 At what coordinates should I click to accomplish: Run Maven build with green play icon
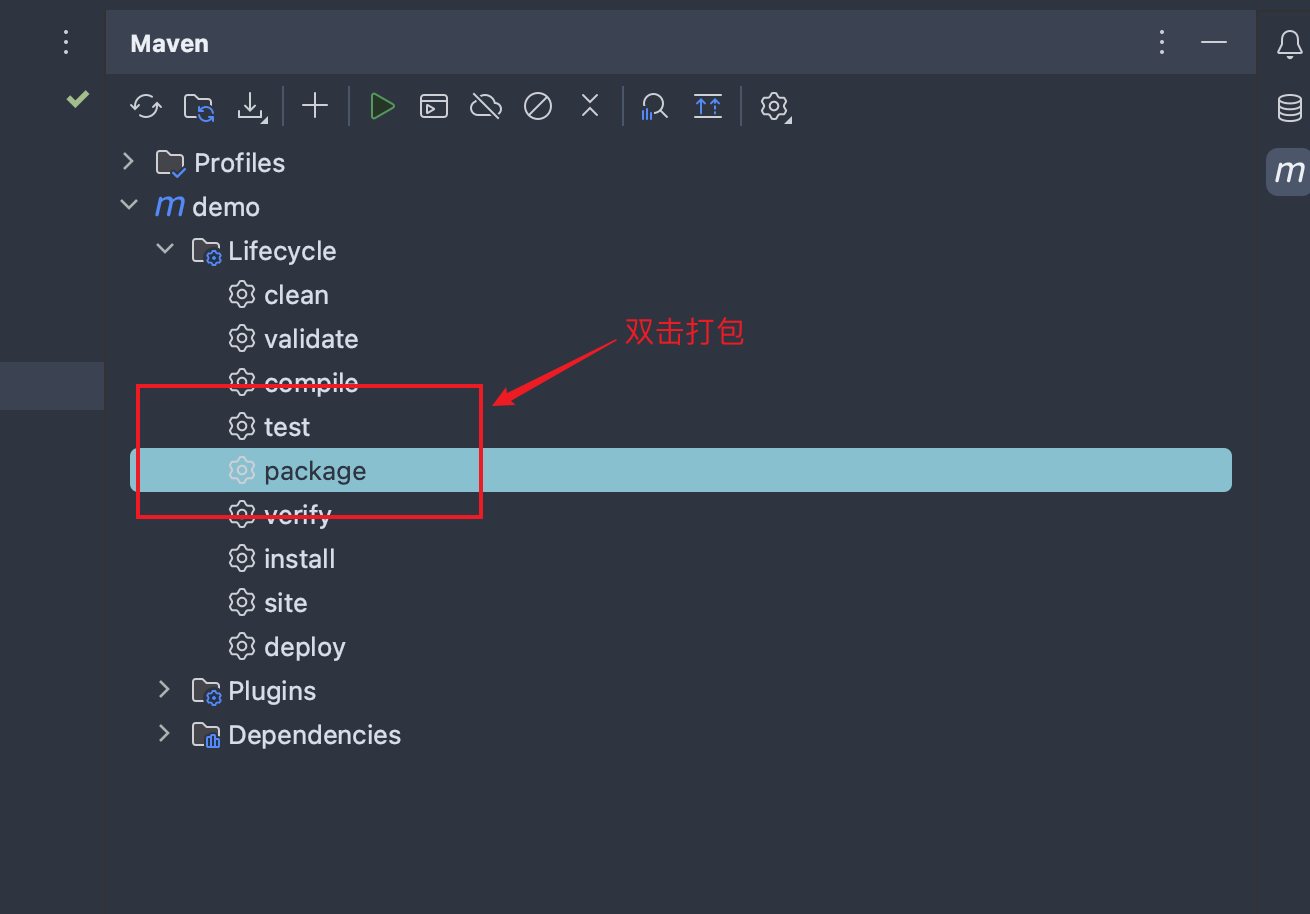coord(382,106)
